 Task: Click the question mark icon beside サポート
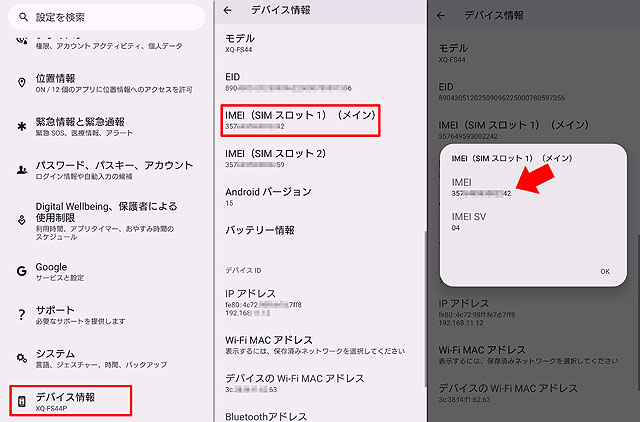pos(22,314)
